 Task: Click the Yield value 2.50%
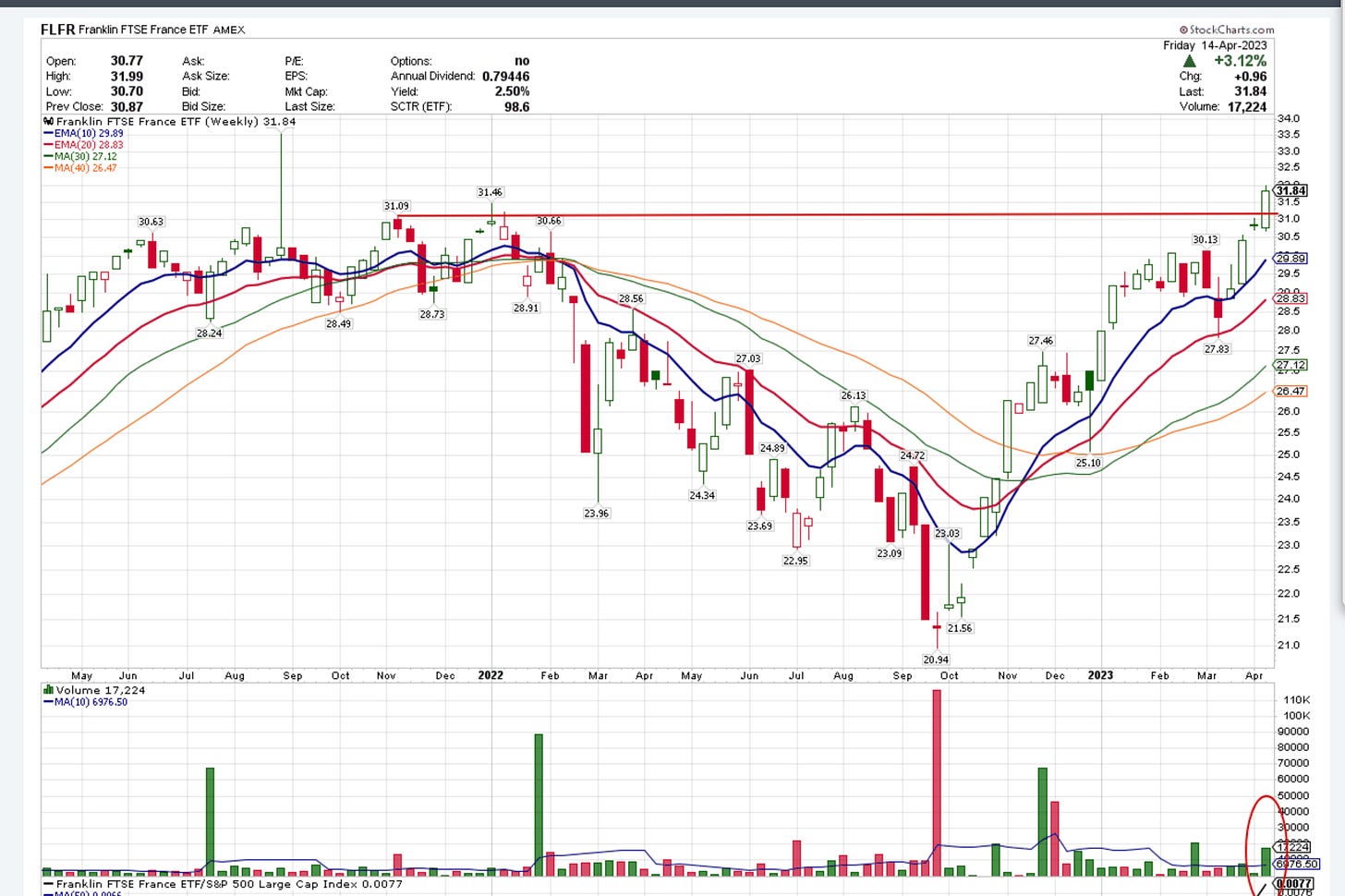511,91
